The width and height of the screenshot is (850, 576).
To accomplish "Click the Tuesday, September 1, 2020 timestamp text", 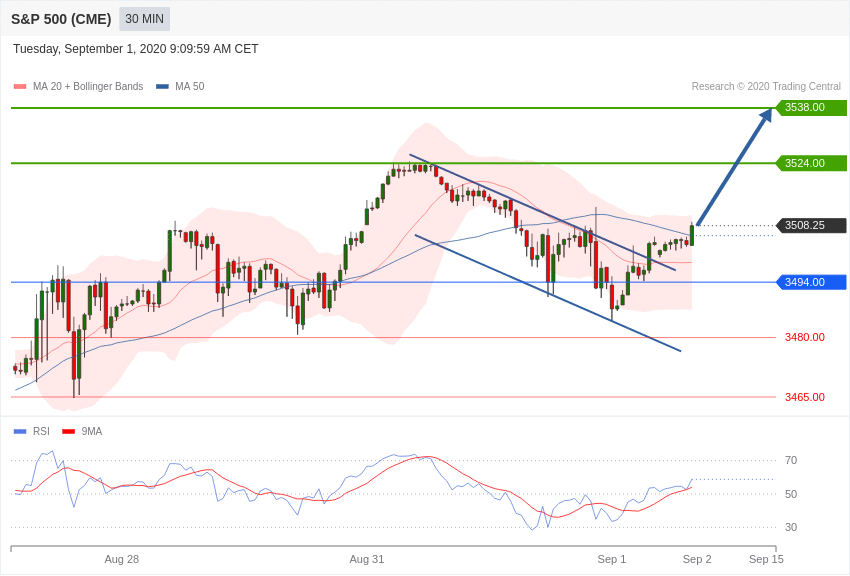I will pyautogui.click(x=136, y=49).
